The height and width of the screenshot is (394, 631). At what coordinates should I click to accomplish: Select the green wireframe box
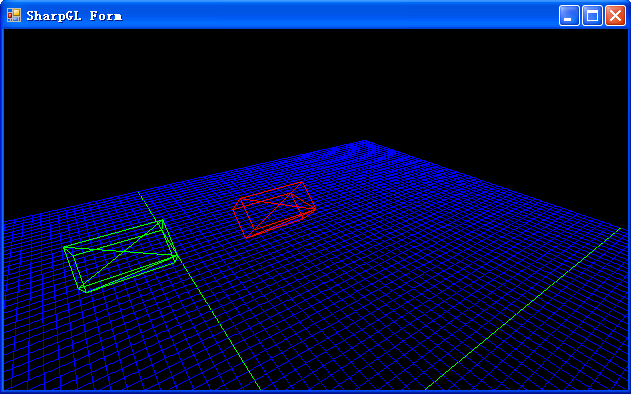coord(120,256)
